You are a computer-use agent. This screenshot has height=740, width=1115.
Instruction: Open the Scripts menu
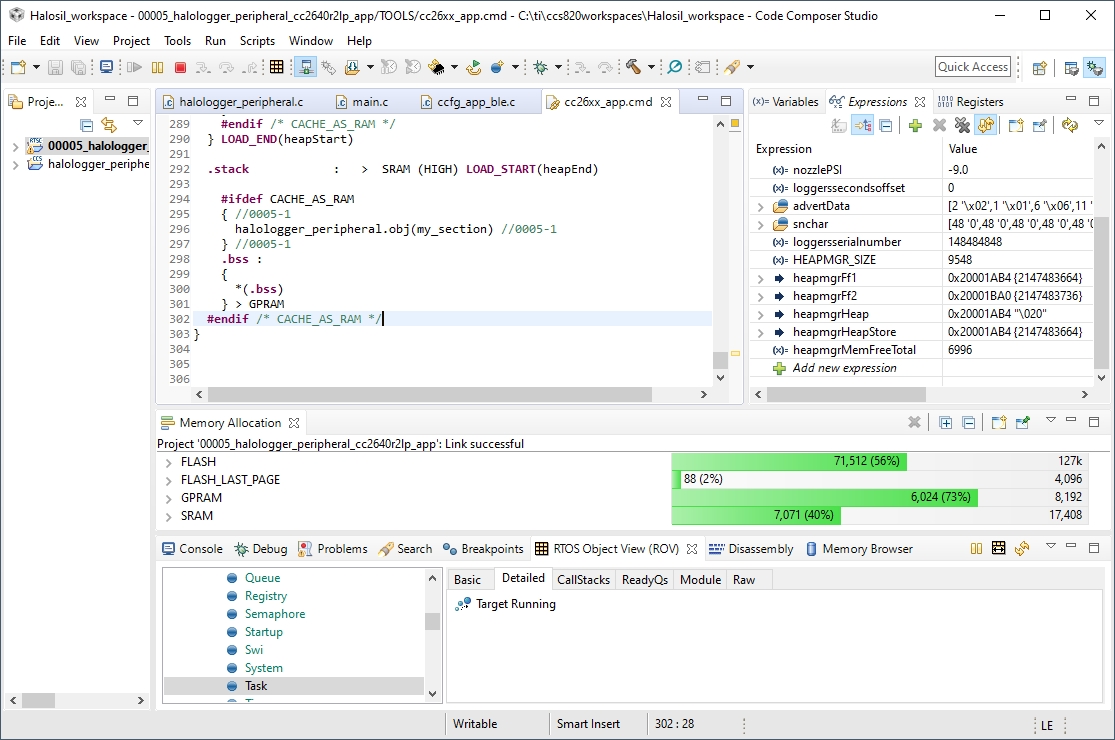tap(257, 41)
